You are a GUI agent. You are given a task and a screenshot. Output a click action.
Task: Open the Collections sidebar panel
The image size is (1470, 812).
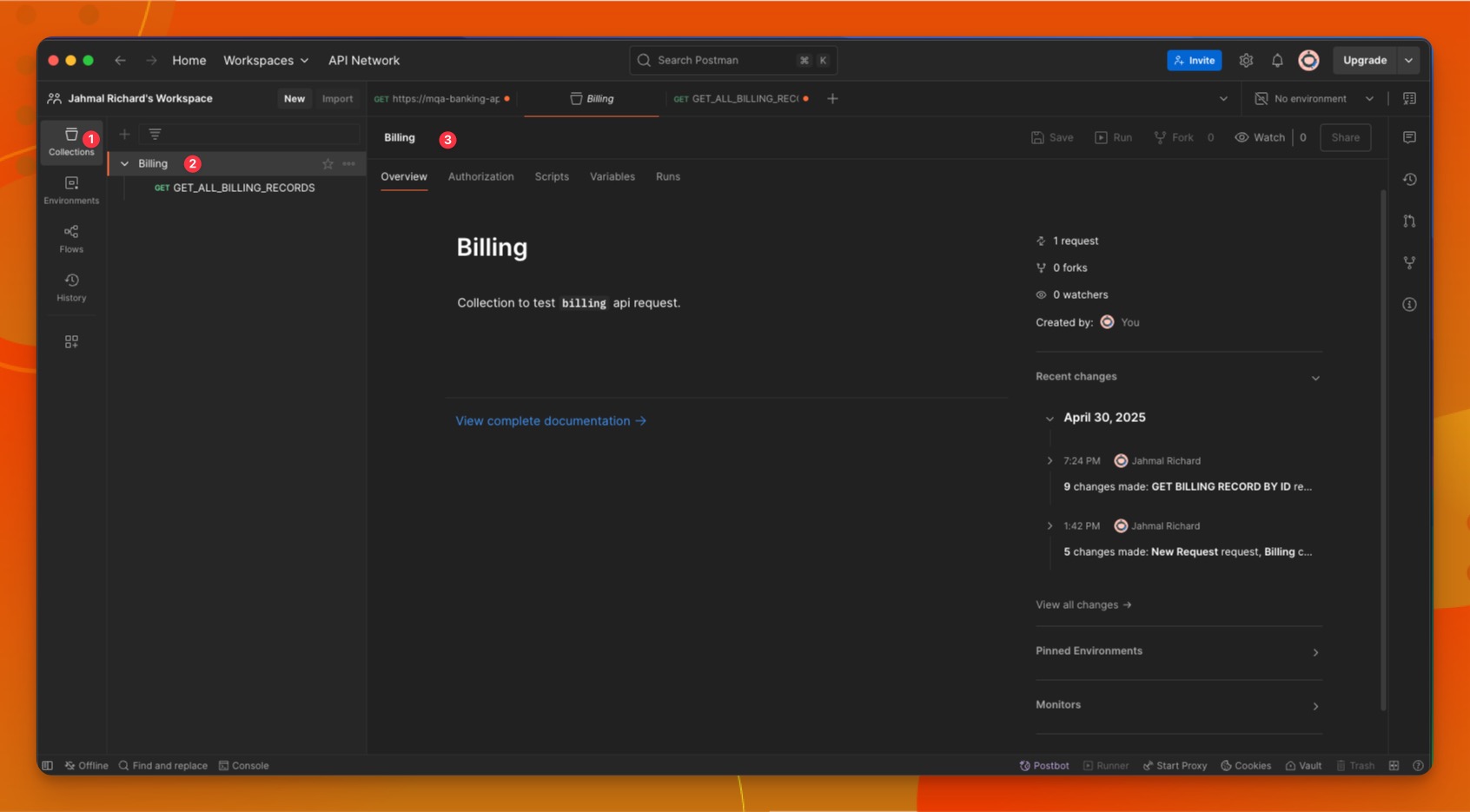click(x=71, y=142)
